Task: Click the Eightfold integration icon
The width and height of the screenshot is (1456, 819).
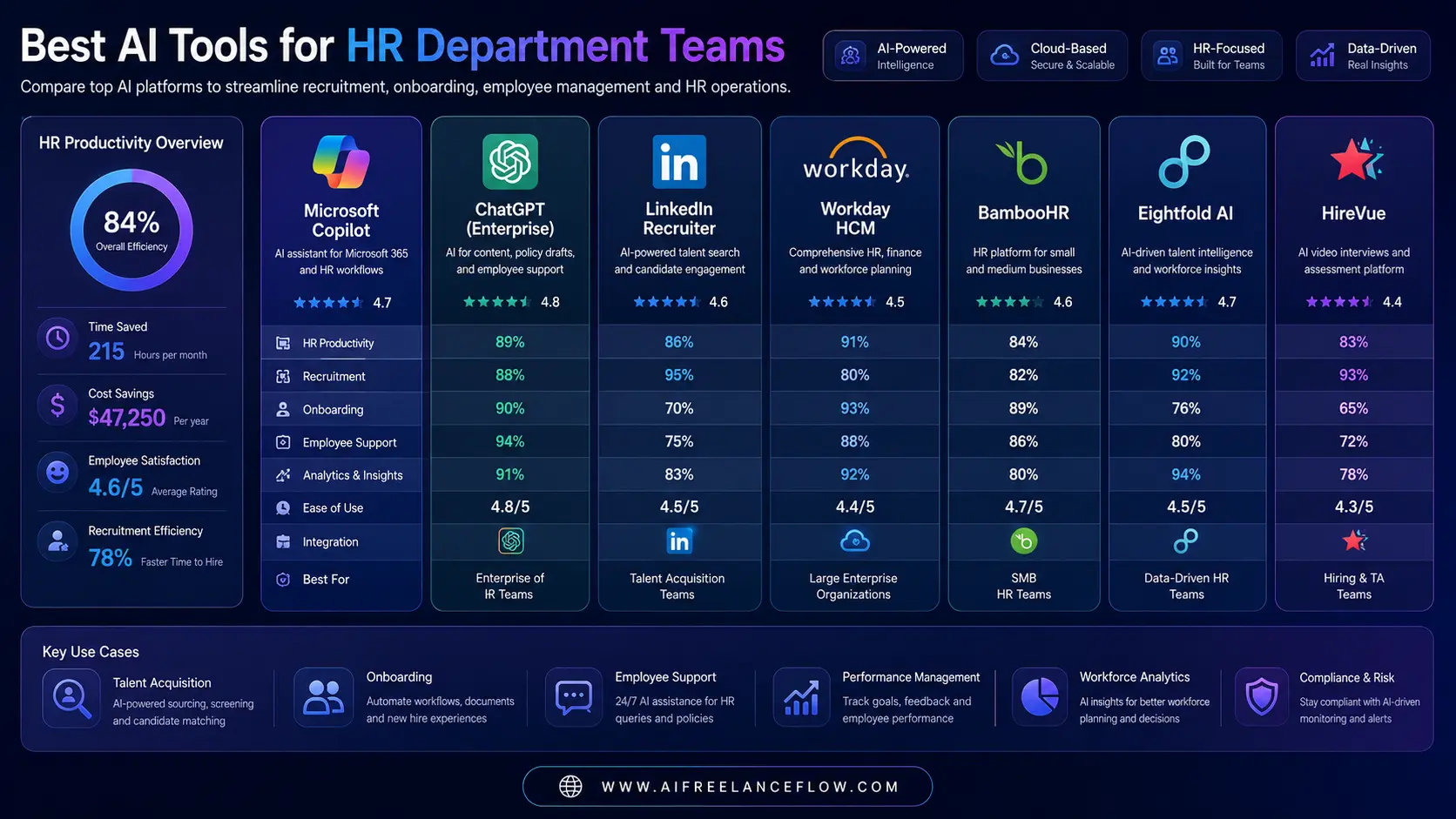Action: (x=1186, y=541)
